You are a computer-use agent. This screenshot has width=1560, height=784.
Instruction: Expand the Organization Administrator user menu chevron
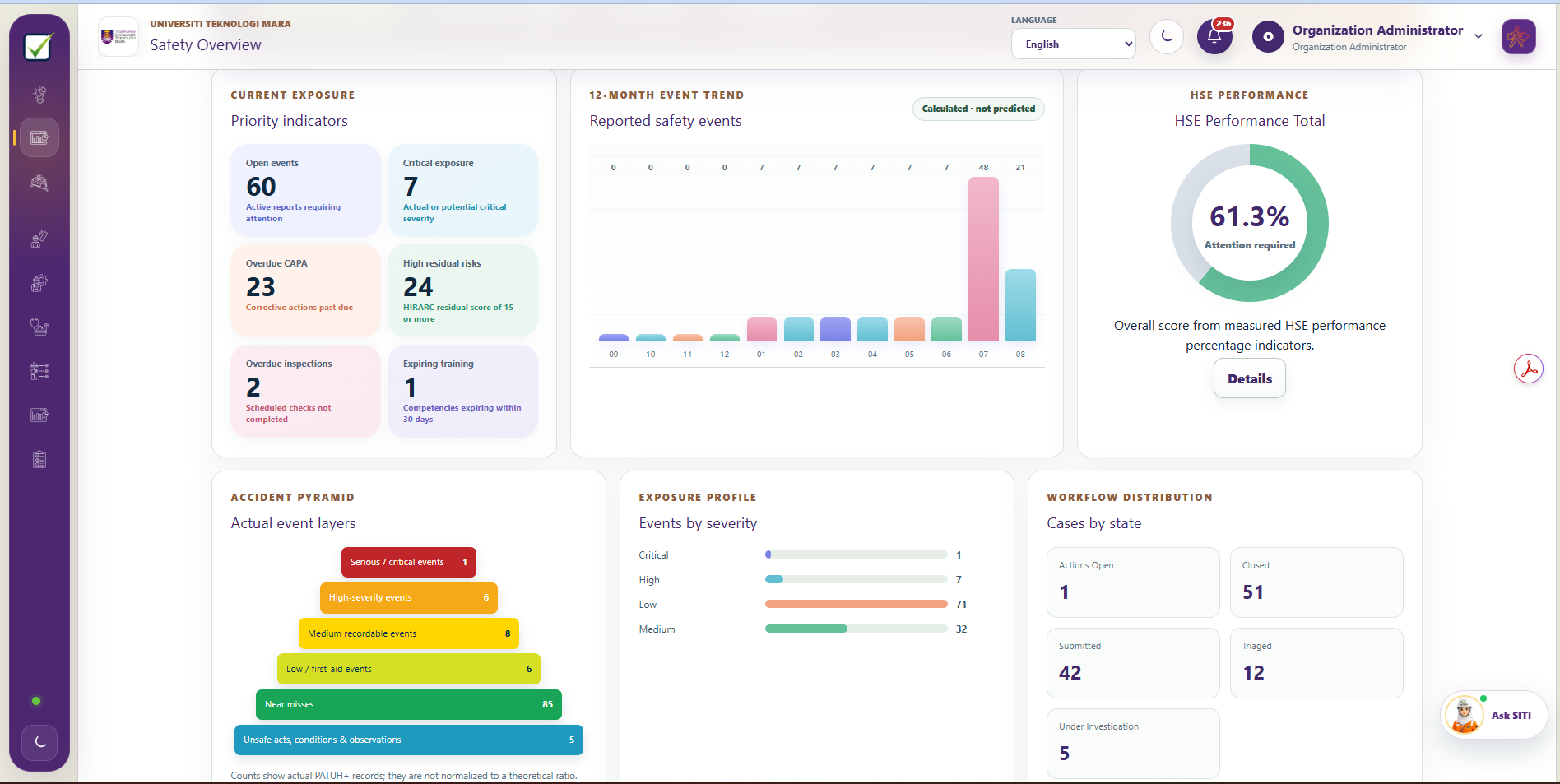pyautogui.click(x=1479, y=36)
